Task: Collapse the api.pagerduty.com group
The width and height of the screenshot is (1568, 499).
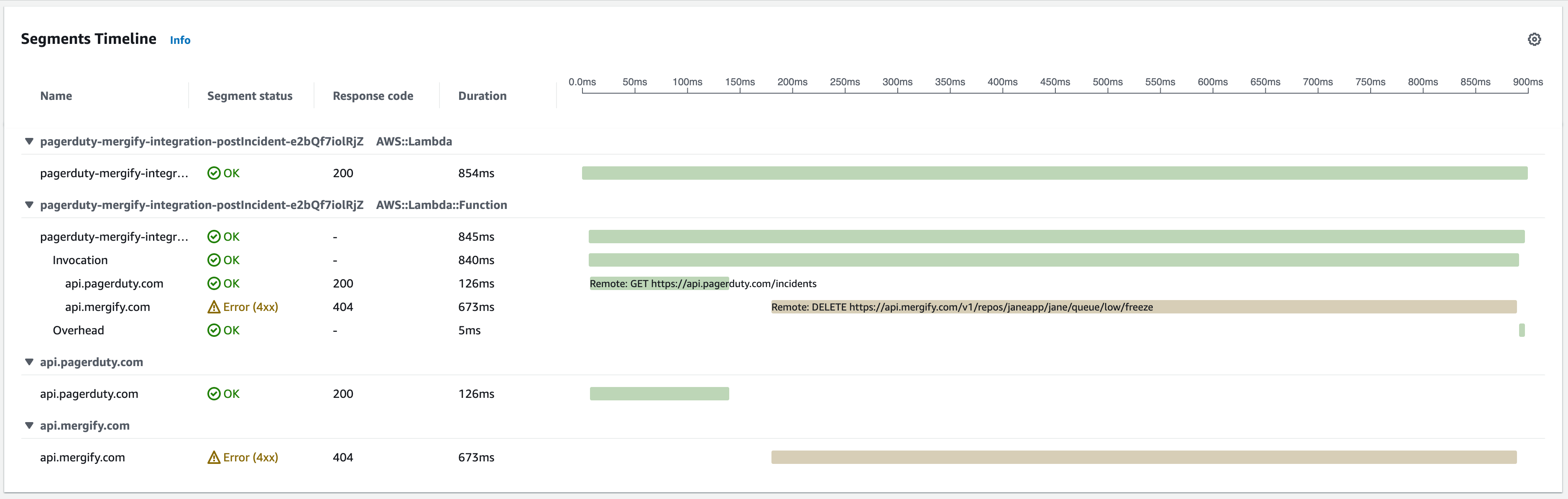Action: [x=28, y=362]
